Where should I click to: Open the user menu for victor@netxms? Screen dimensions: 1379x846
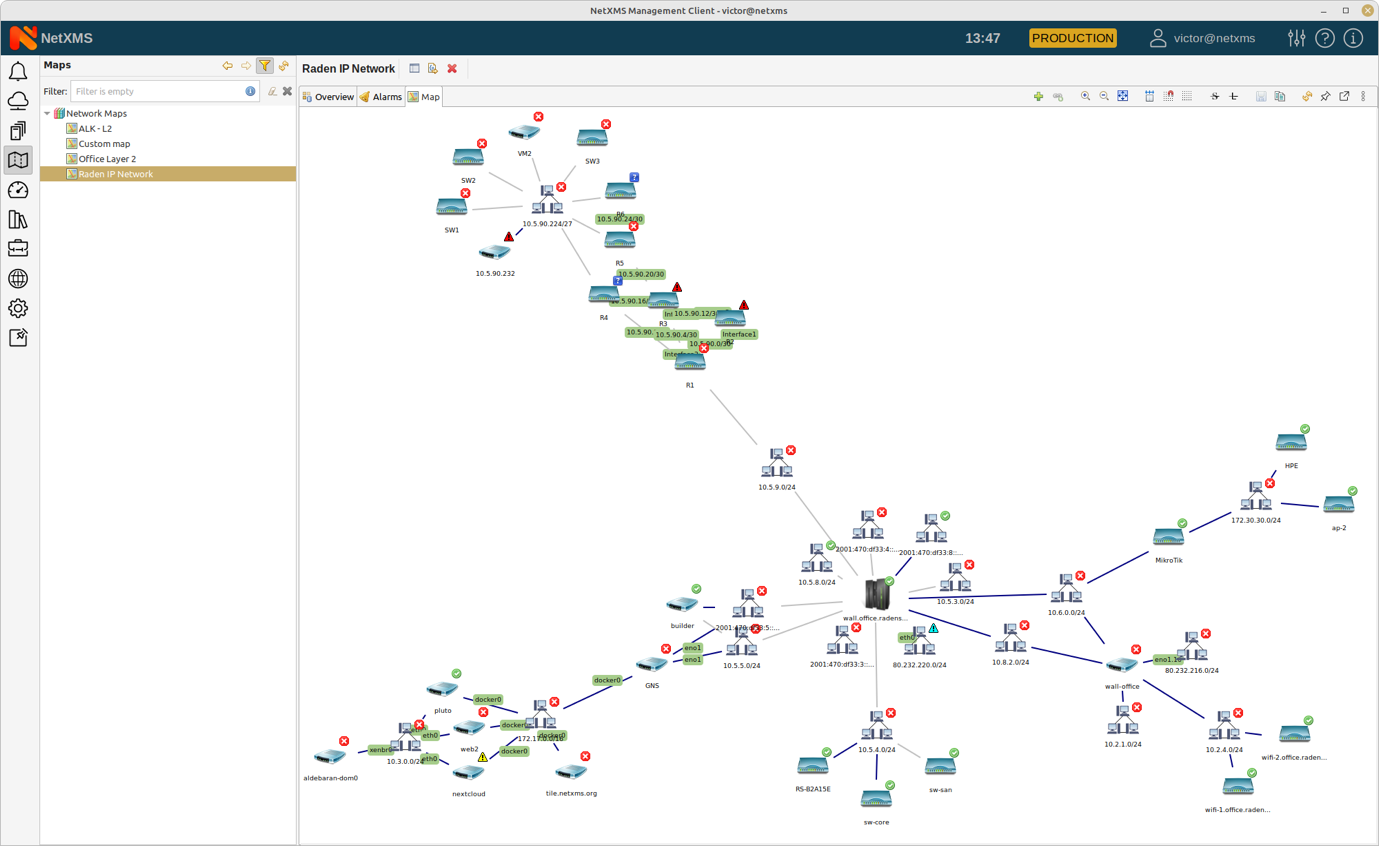point(1214,38)
